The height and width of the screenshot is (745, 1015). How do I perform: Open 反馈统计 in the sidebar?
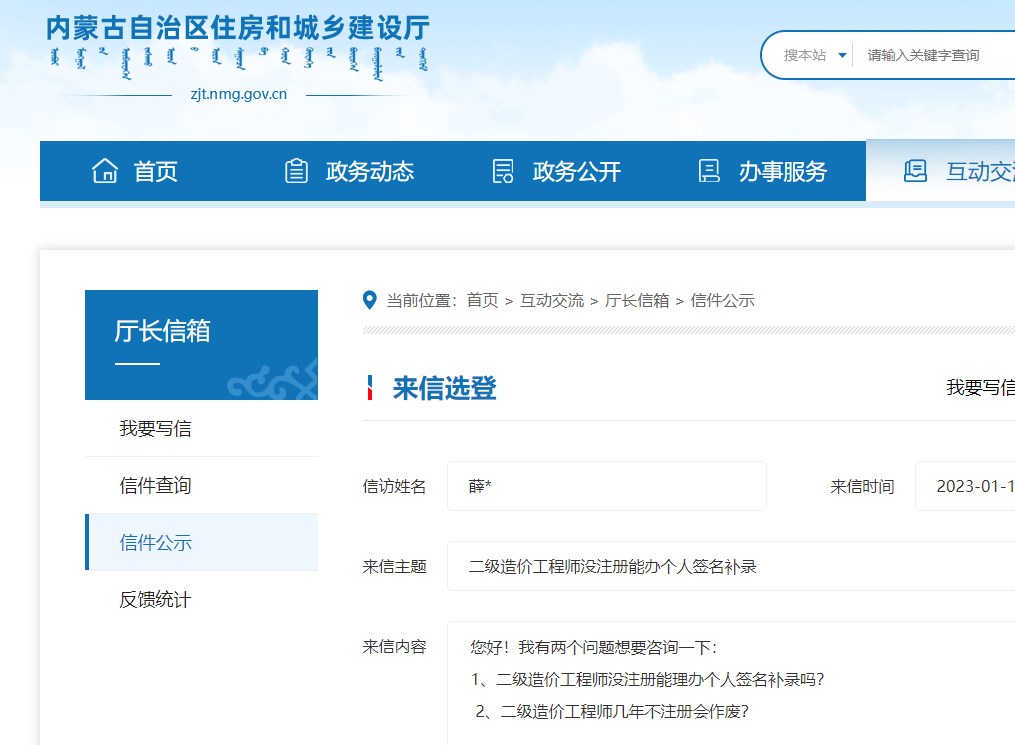click(155, 599)
